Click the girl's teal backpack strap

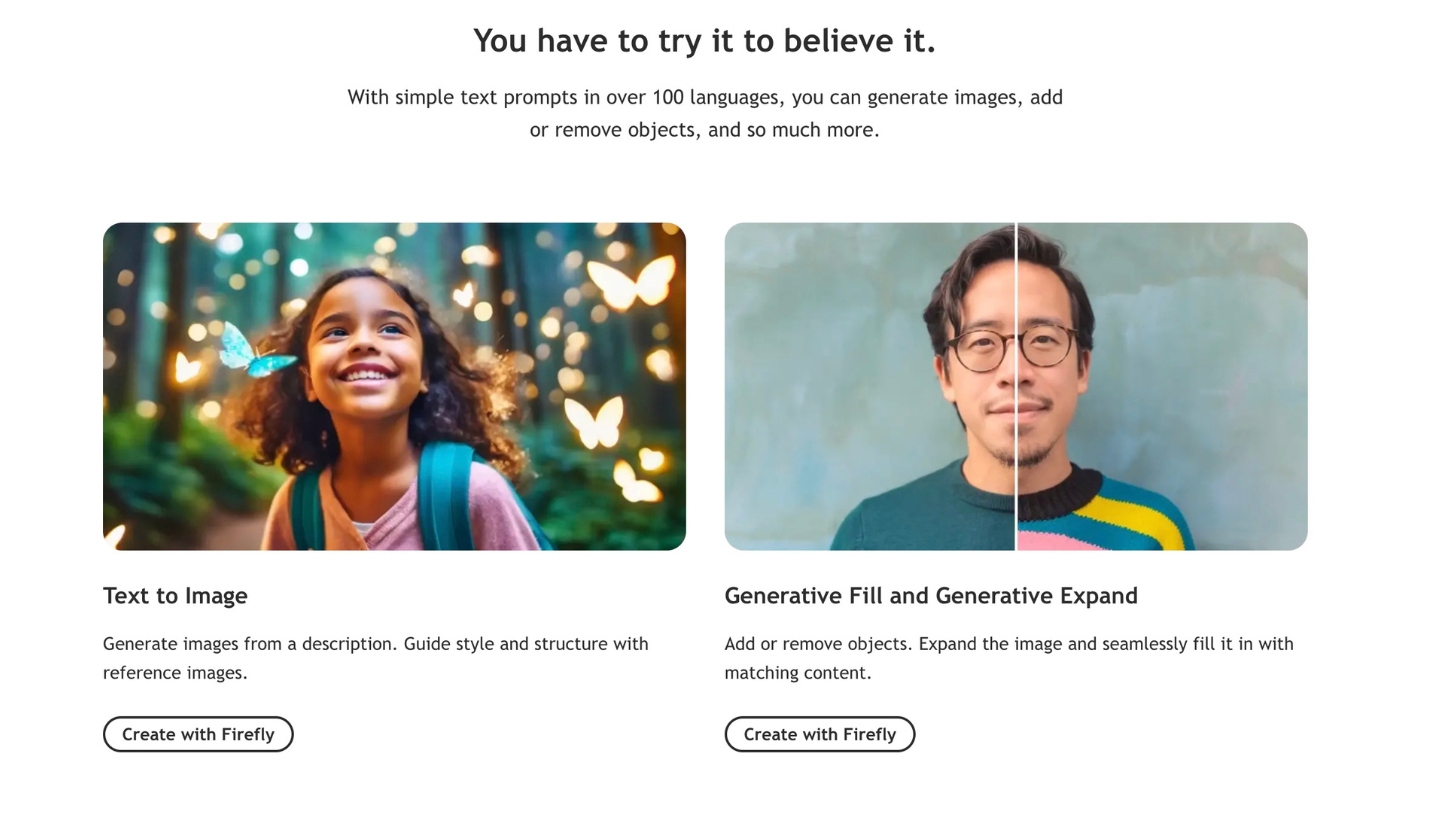point(446,495)
